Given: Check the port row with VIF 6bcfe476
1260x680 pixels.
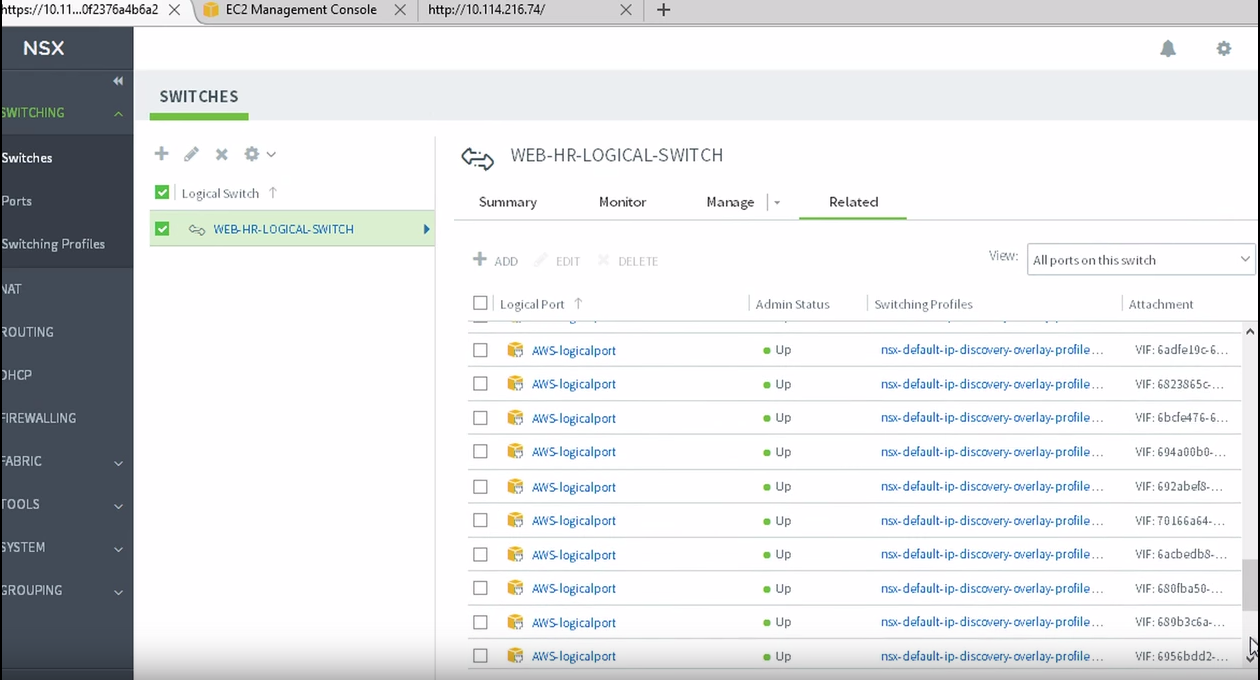Looking at the screenshot, I should pos(480,418).
